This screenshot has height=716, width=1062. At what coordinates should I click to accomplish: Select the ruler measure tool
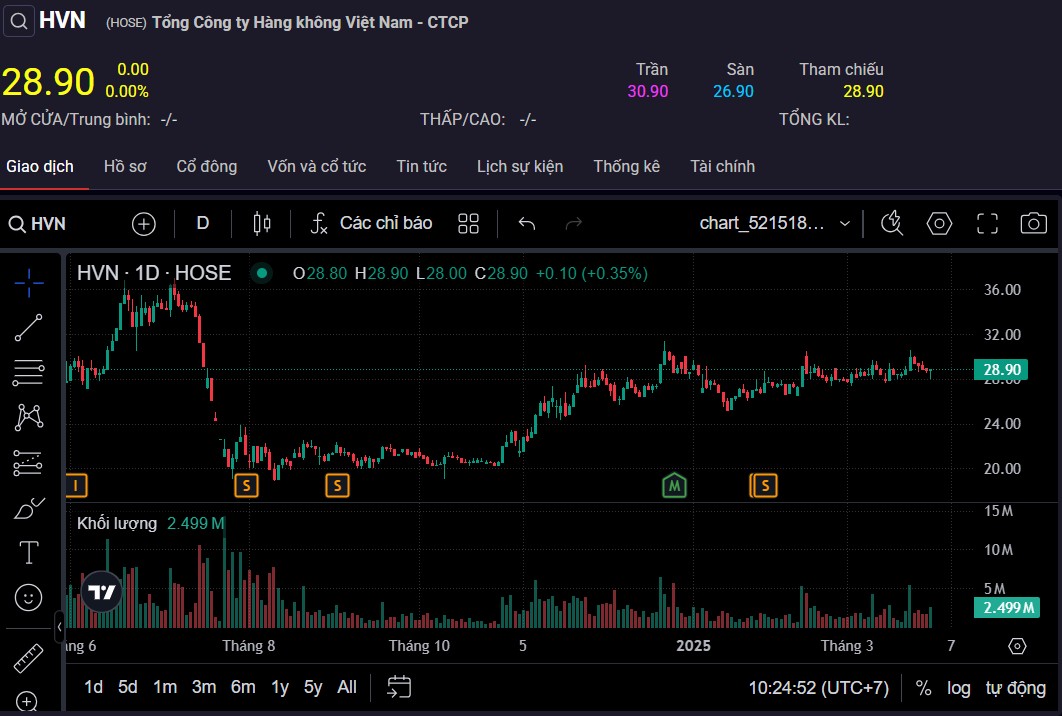click(x=29, y=658)
